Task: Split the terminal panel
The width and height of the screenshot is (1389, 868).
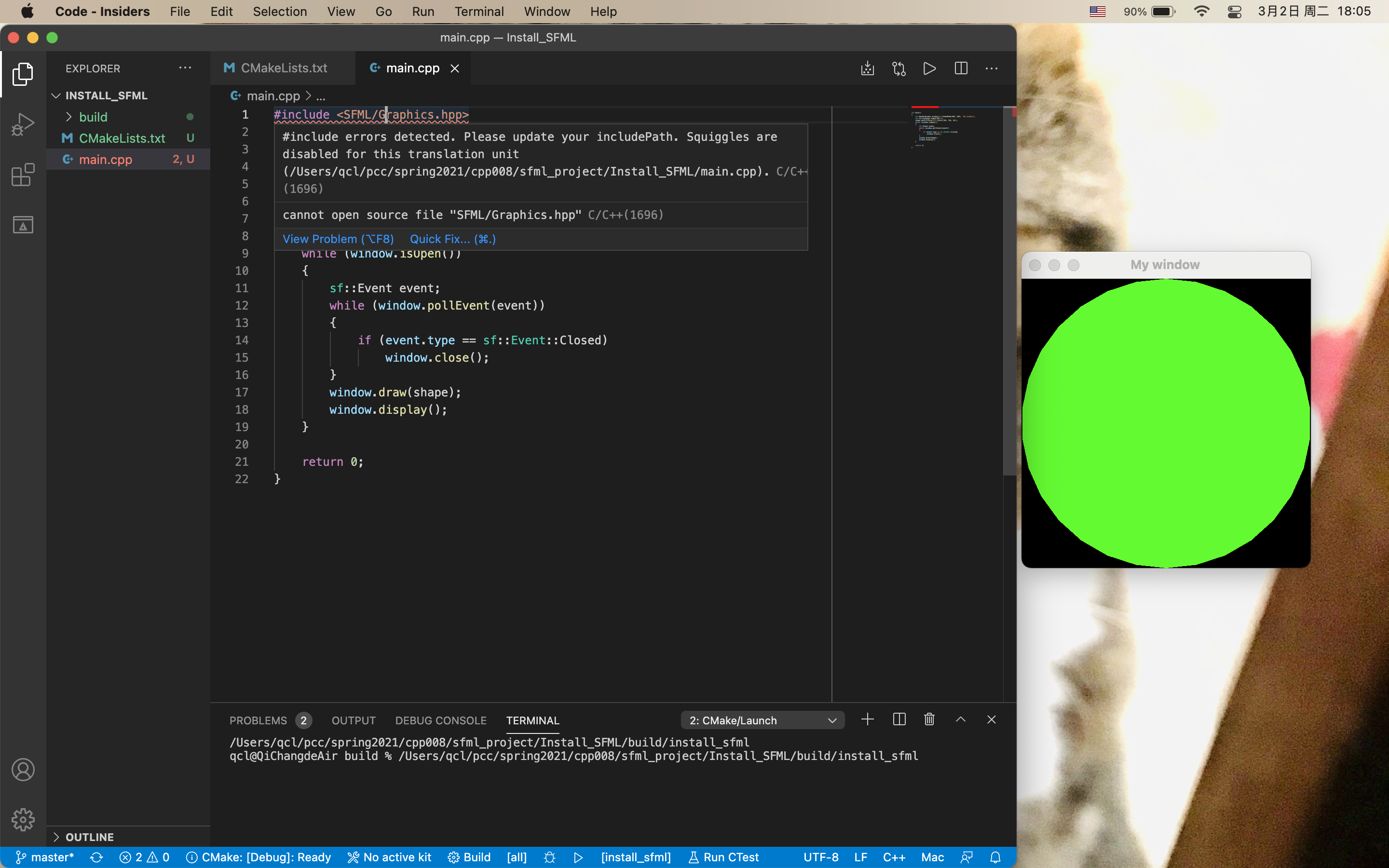Action: [x=899, y=719]
